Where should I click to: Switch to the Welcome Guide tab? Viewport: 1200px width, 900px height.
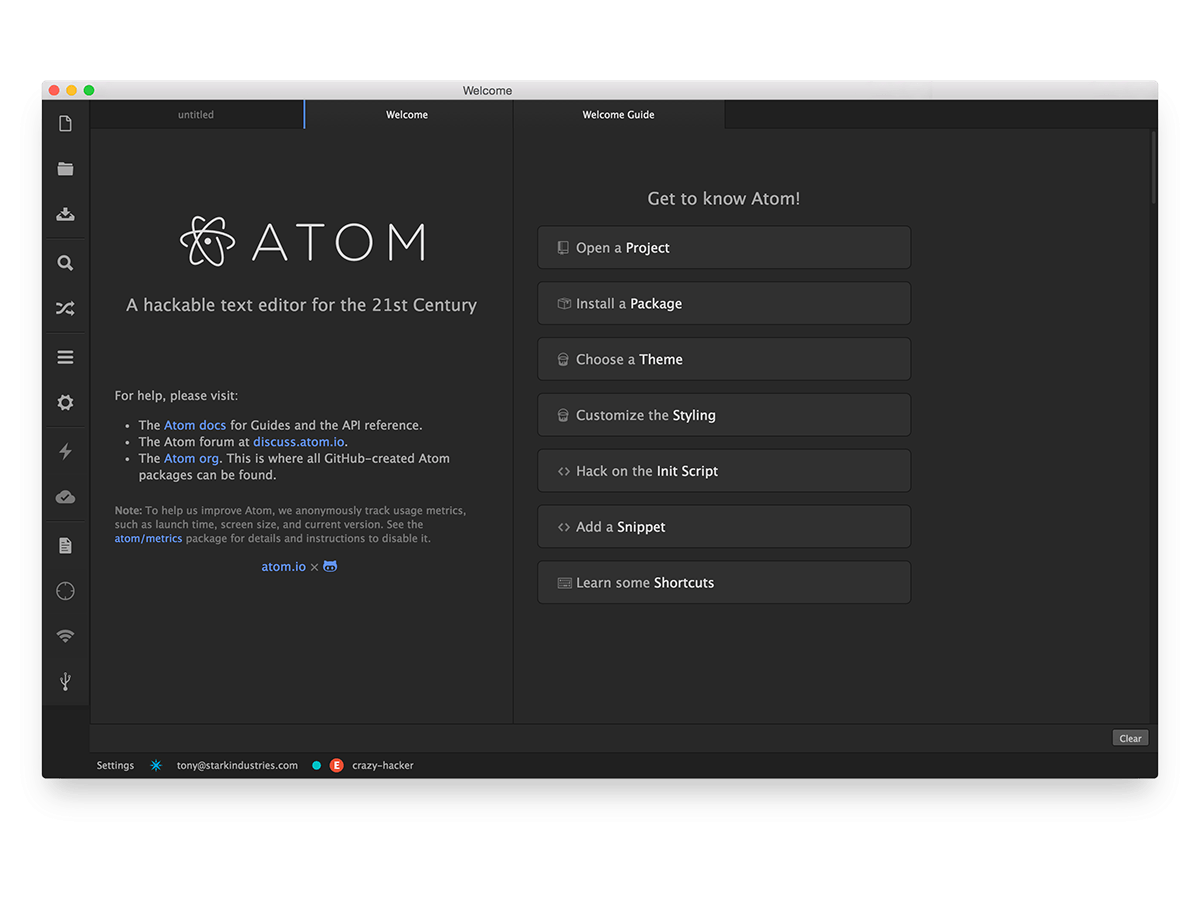click(618, 115)
